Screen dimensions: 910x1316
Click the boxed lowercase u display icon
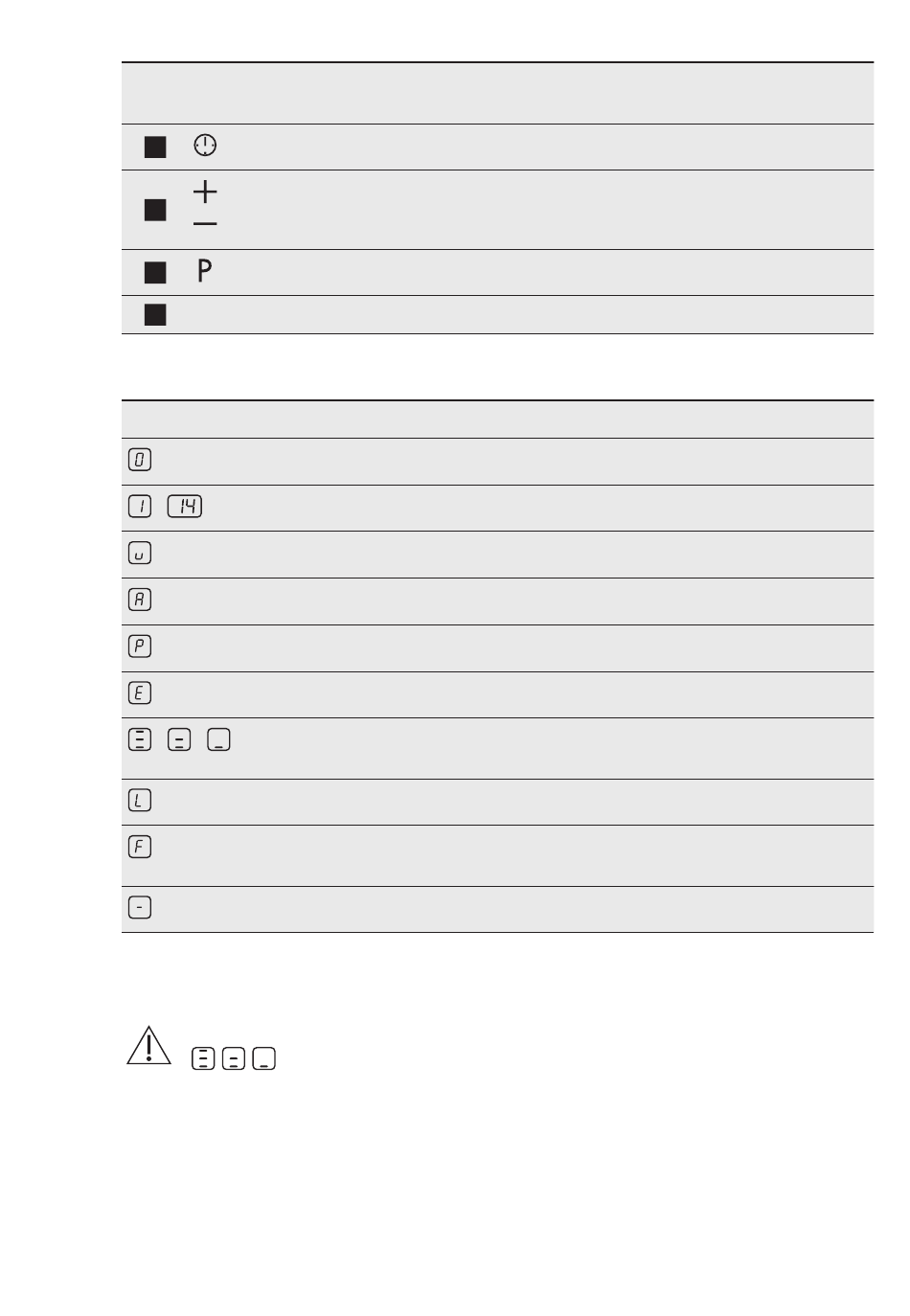(139, 554)
